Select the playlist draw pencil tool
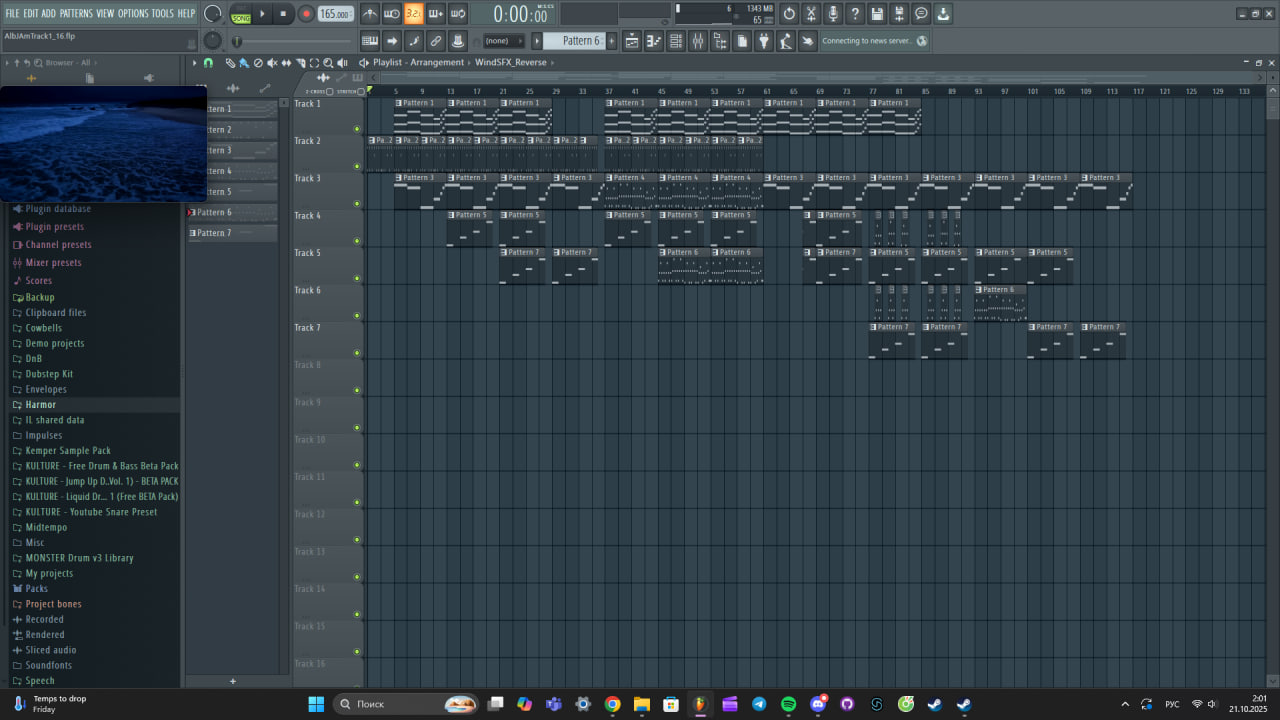 tap(229, 62)
